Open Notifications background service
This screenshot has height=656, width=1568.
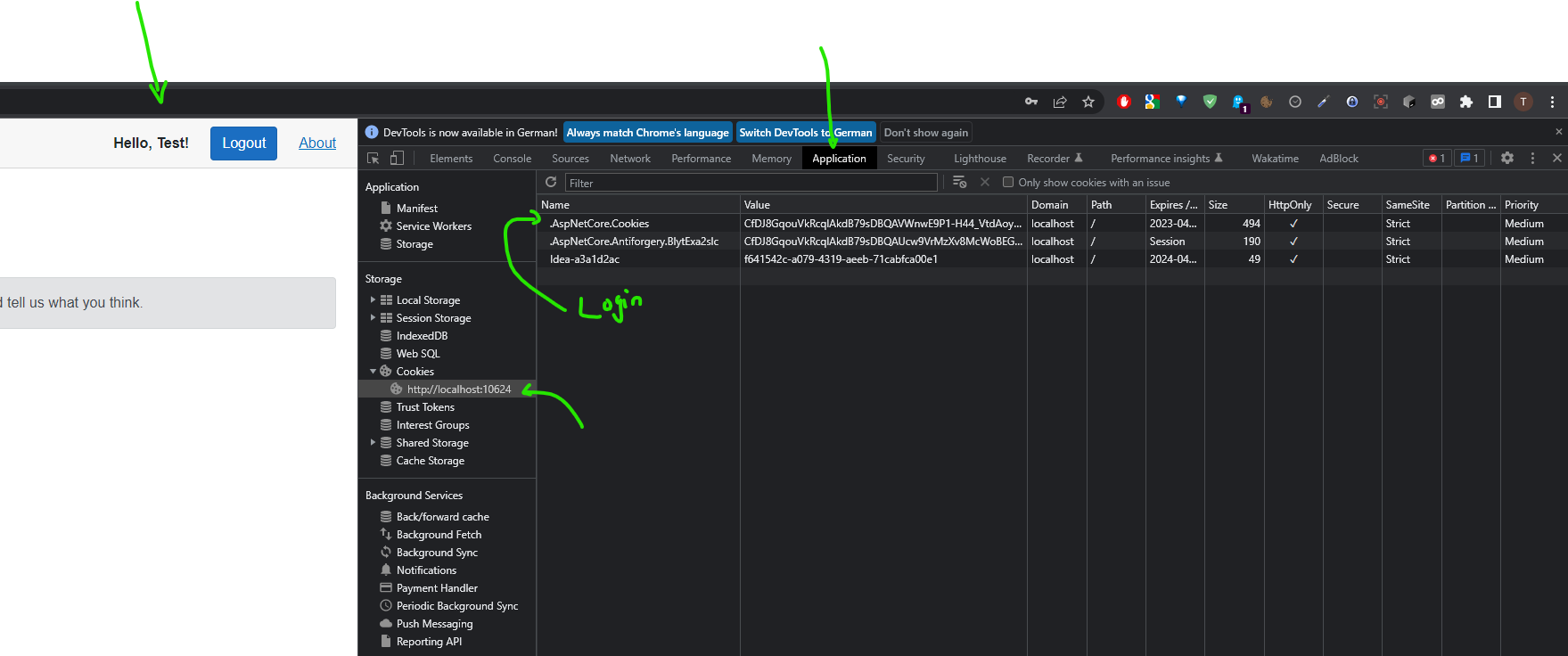click(x=426, y=570)
